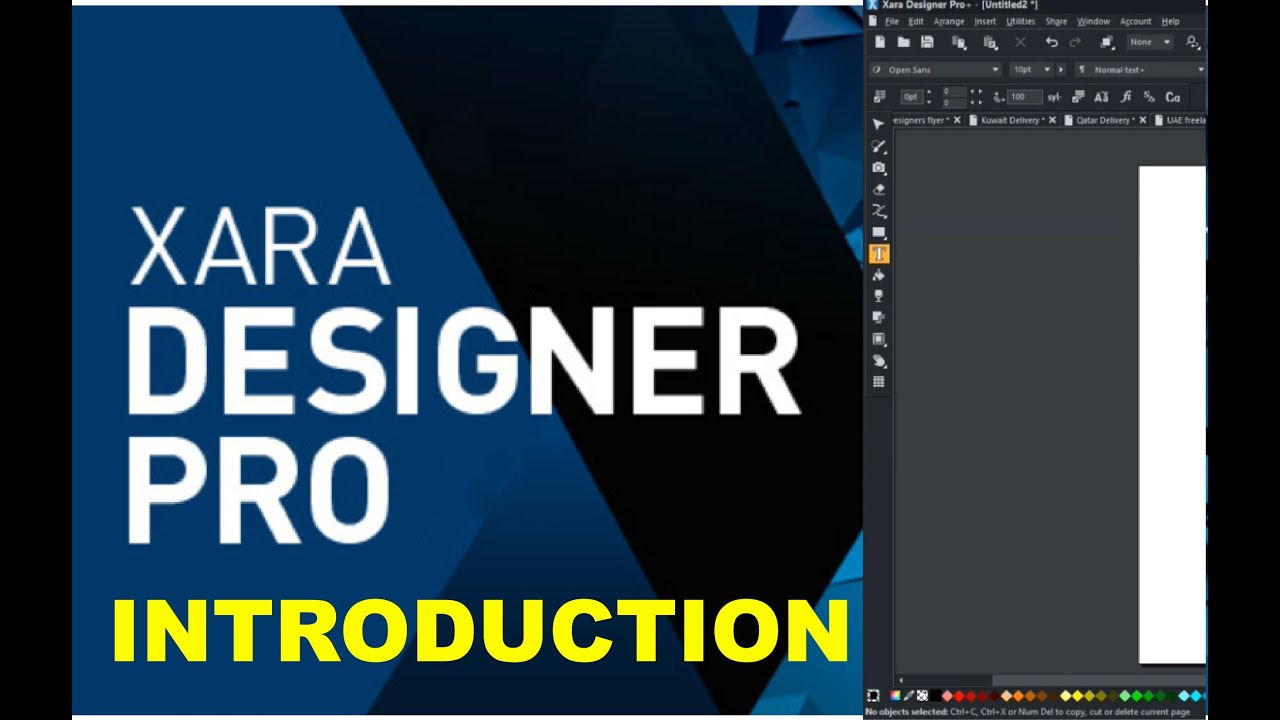Open the File menu

click(x=891, y=21)
